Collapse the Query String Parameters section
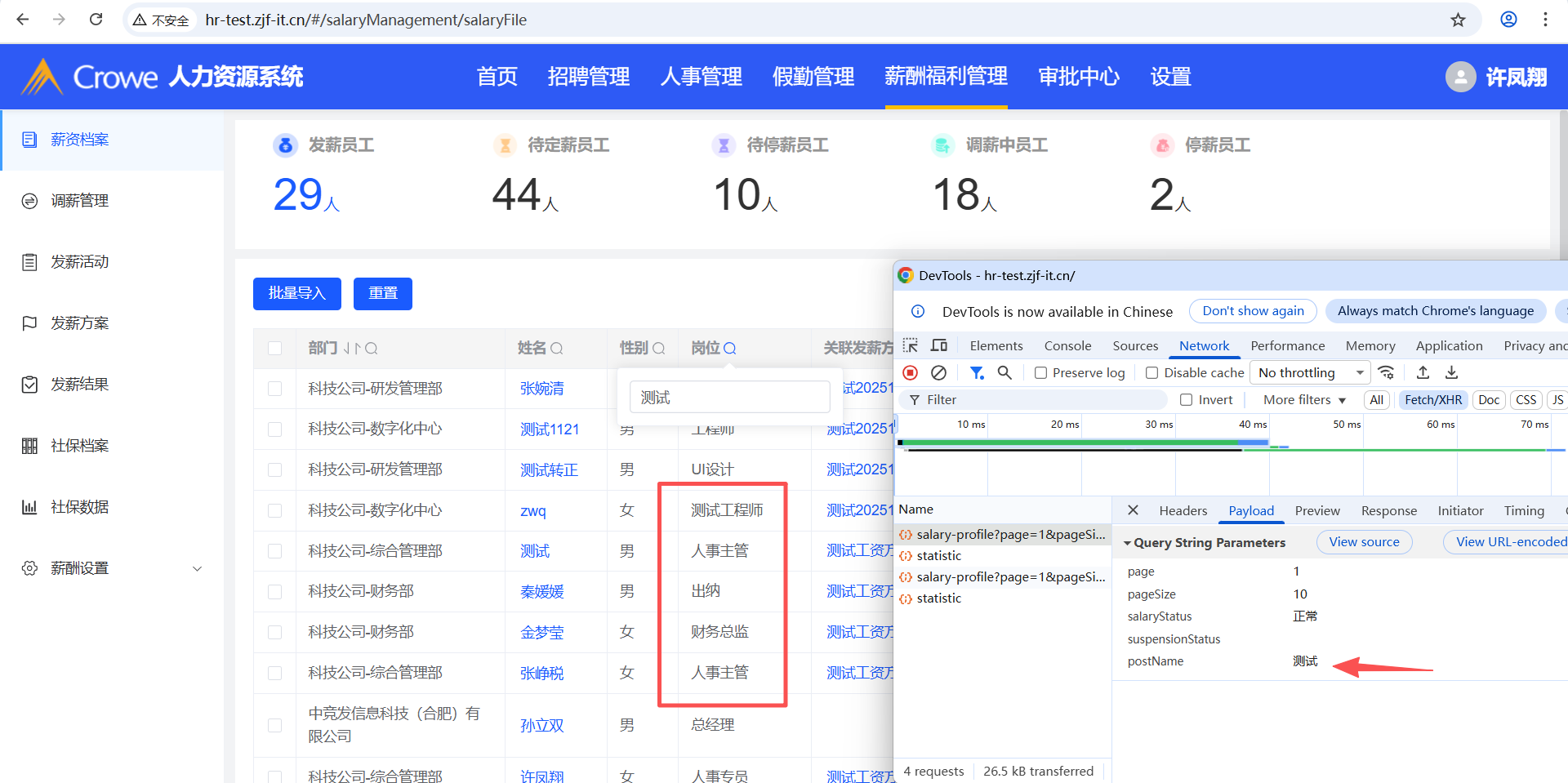This screenshot has width=1568, height=783. tap(1127, 543)
